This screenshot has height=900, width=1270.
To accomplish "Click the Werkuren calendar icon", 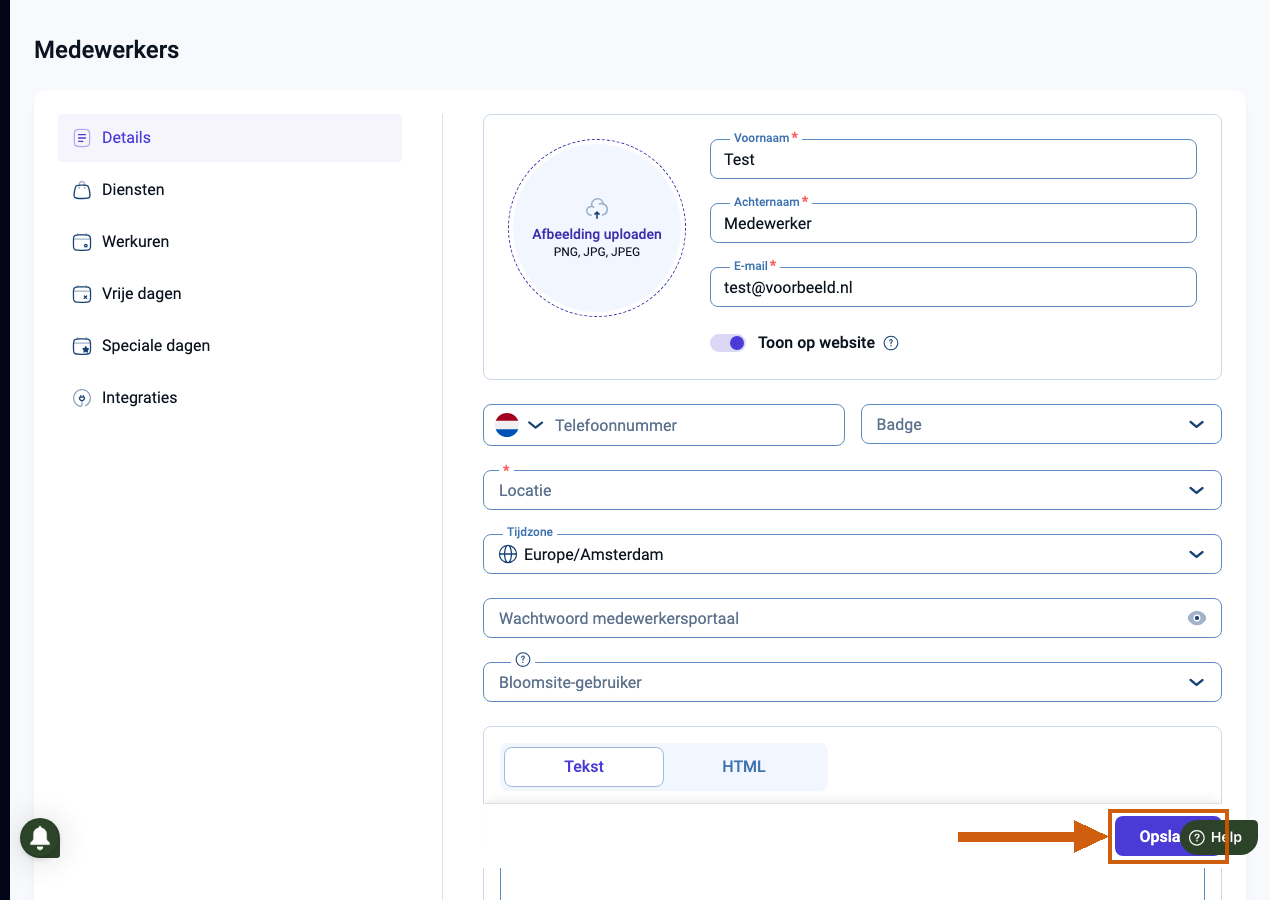I will click(x=82, y=242).
